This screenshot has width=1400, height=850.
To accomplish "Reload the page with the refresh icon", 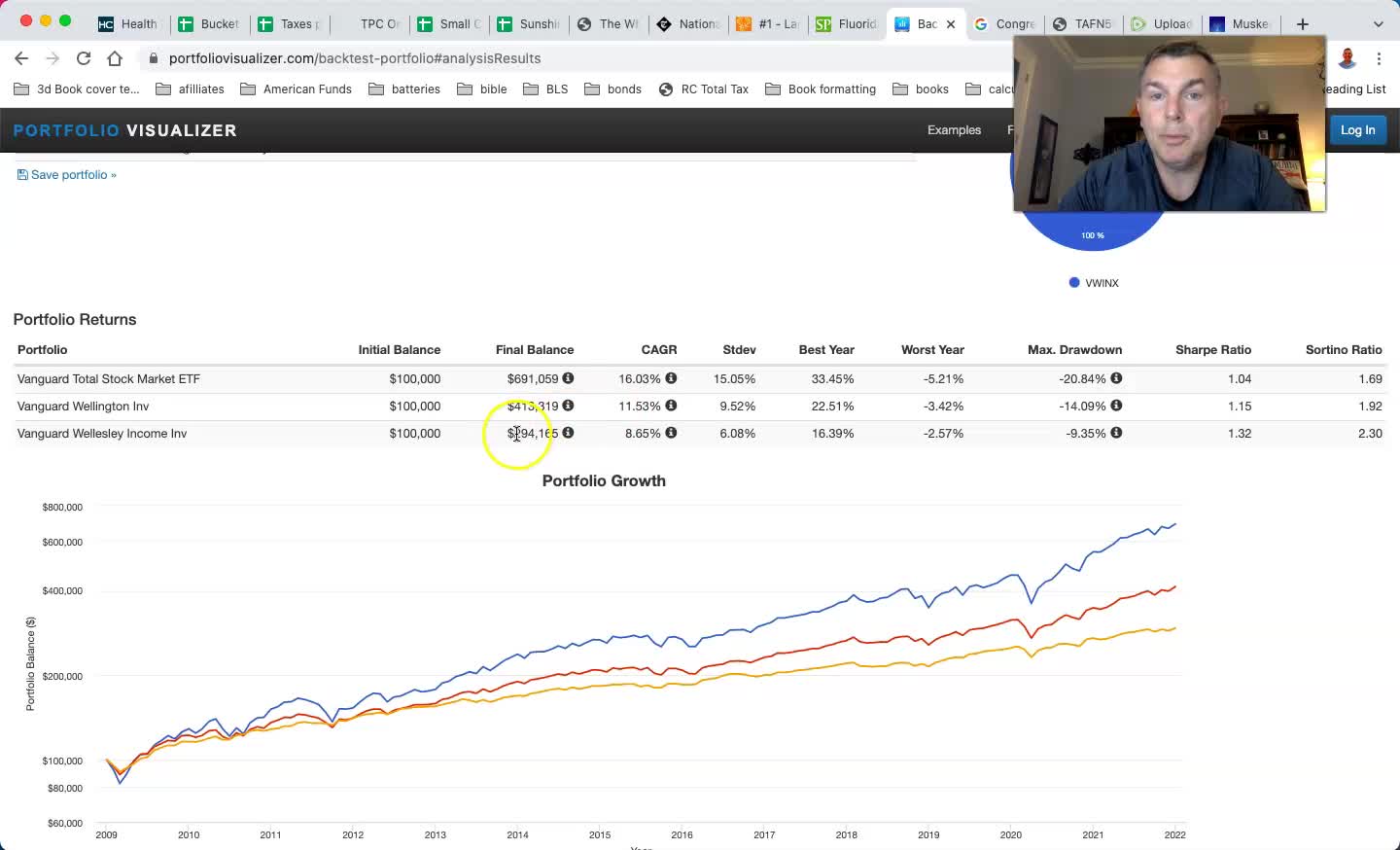I will [x=84, y=58].
